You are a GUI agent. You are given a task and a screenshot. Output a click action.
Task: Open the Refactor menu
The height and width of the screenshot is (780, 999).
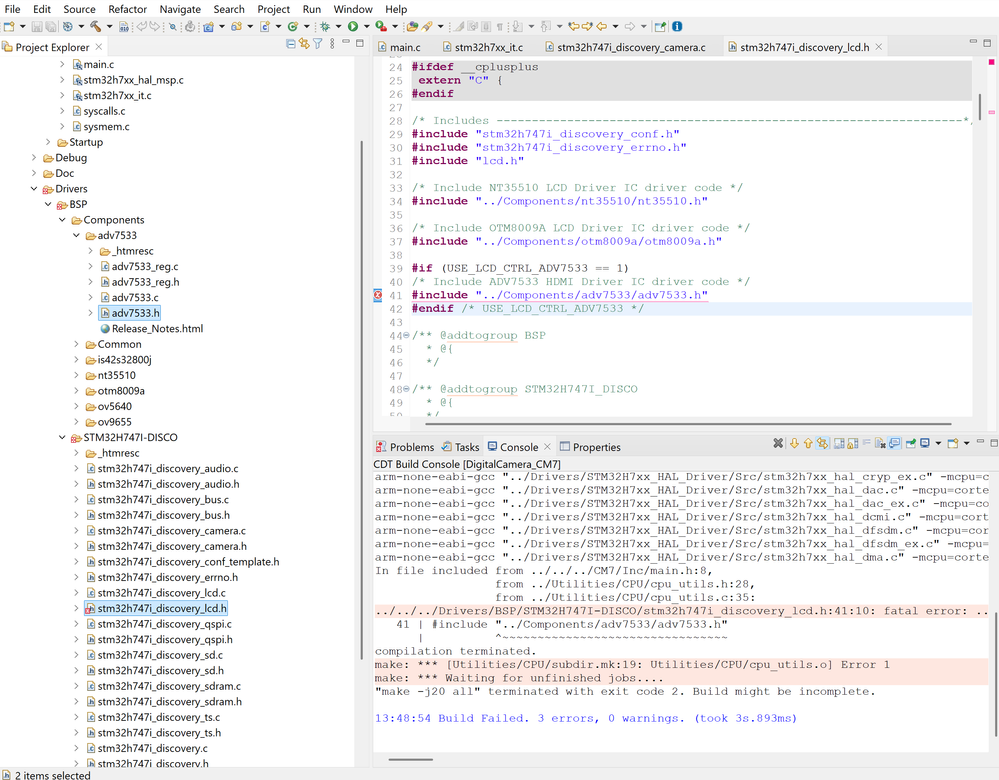[x=127, y=9]
